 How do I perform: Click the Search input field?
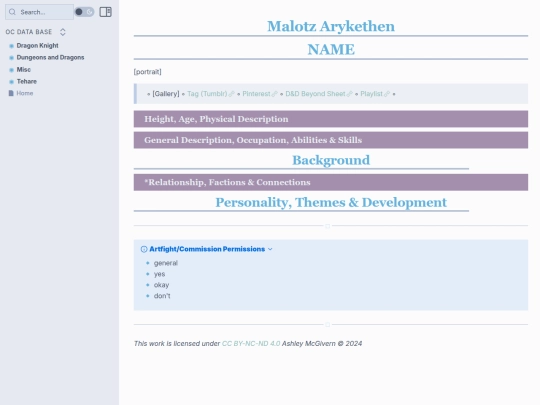coord(39,12)
